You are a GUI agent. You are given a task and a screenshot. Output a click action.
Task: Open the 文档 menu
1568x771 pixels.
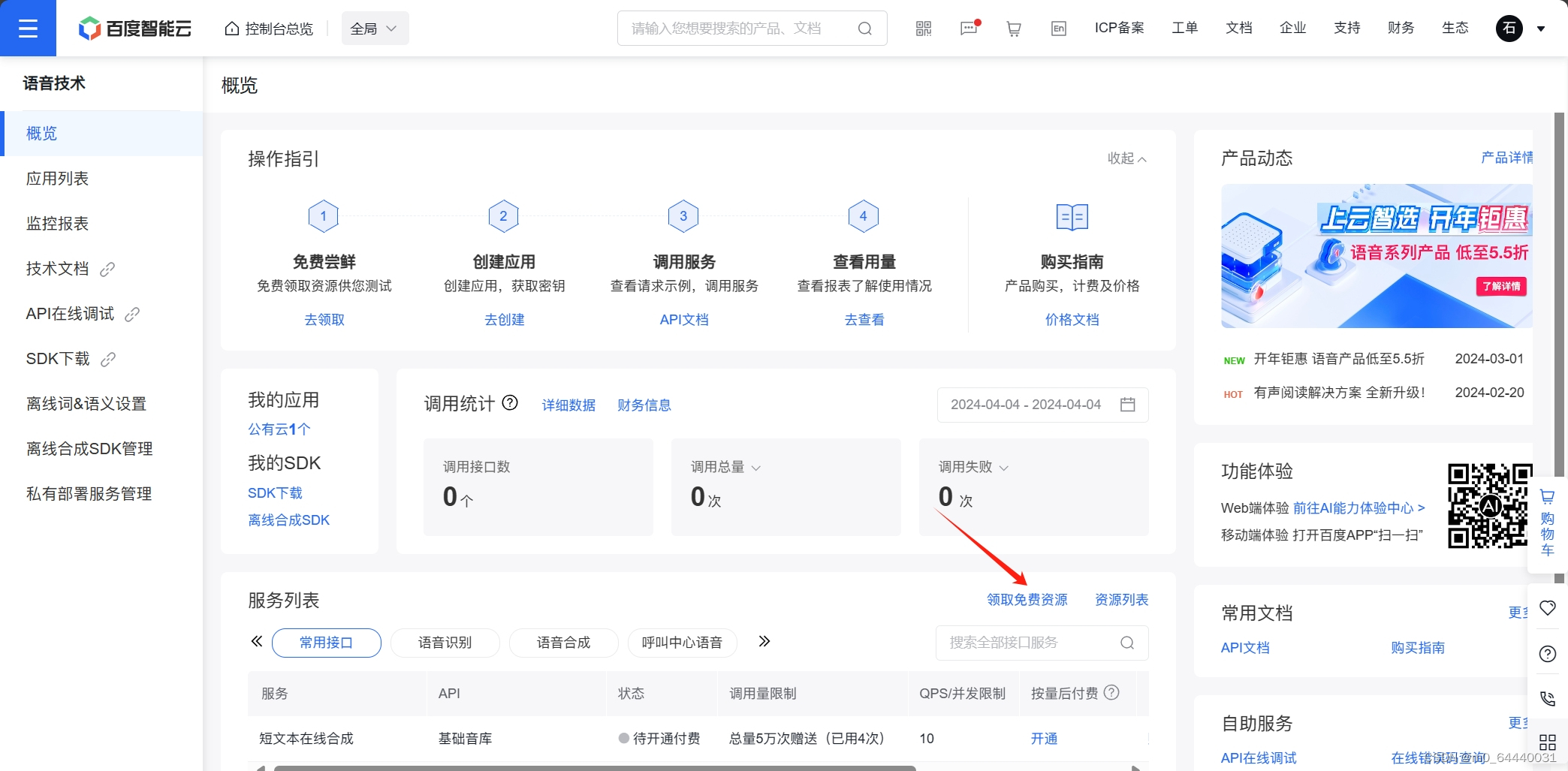coord(1239,28)
